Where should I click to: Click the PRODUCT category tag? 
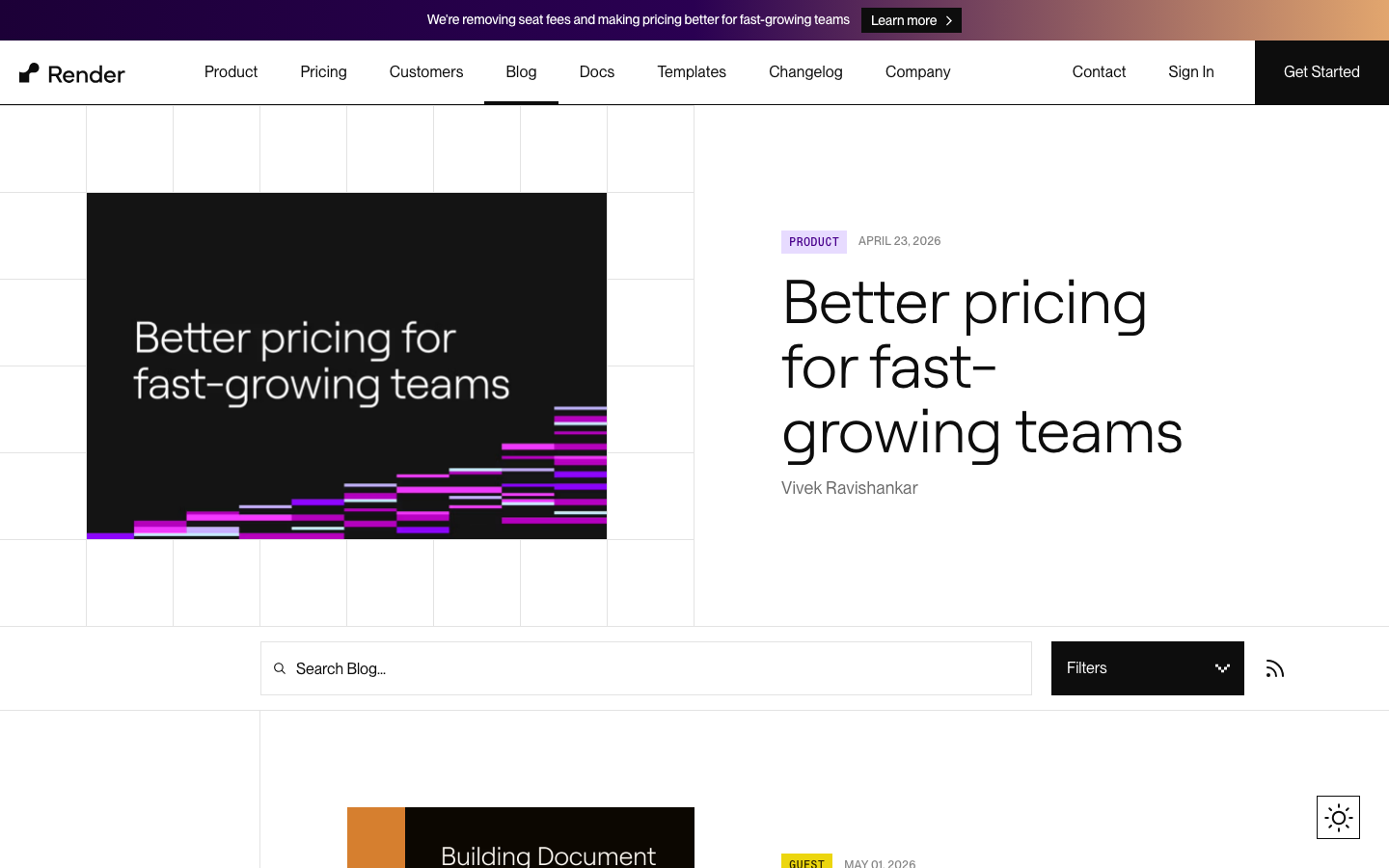[814, 242]
